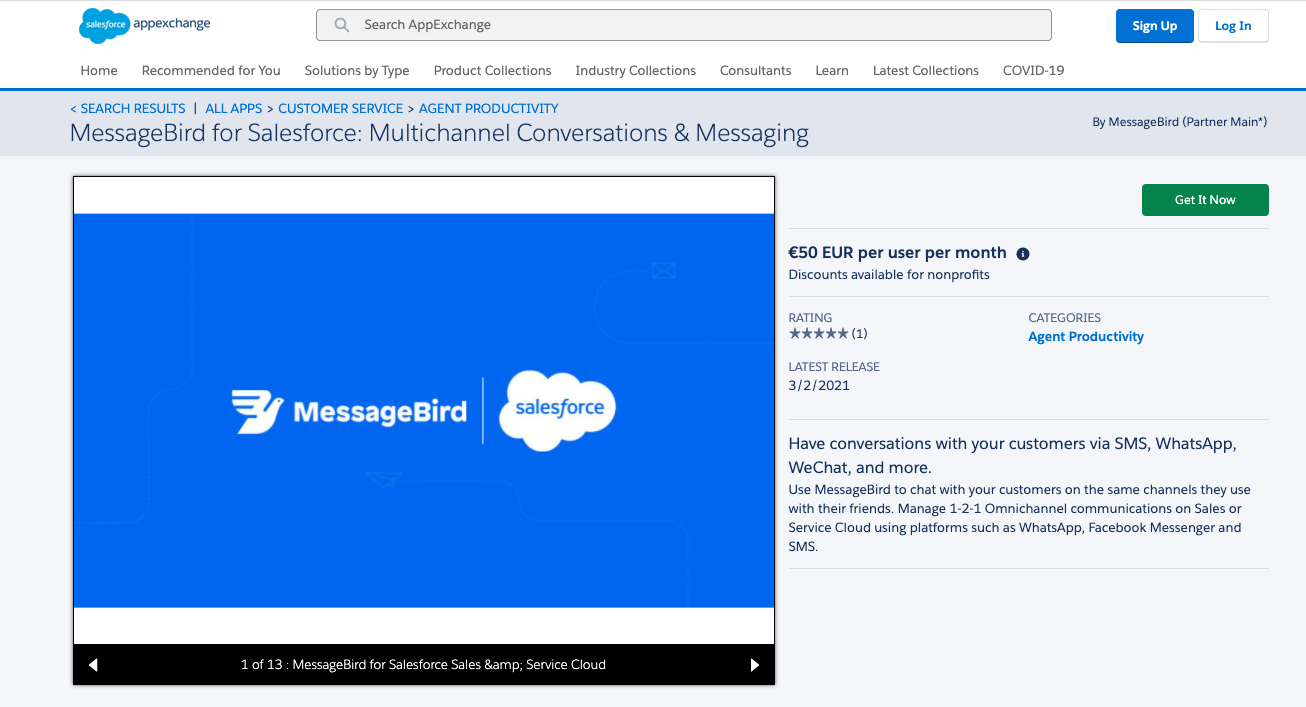Image resolution: width=1306 pixels, height=707 pixels.
Task: Open the COVID-19 menu item
Action: 1033,71
